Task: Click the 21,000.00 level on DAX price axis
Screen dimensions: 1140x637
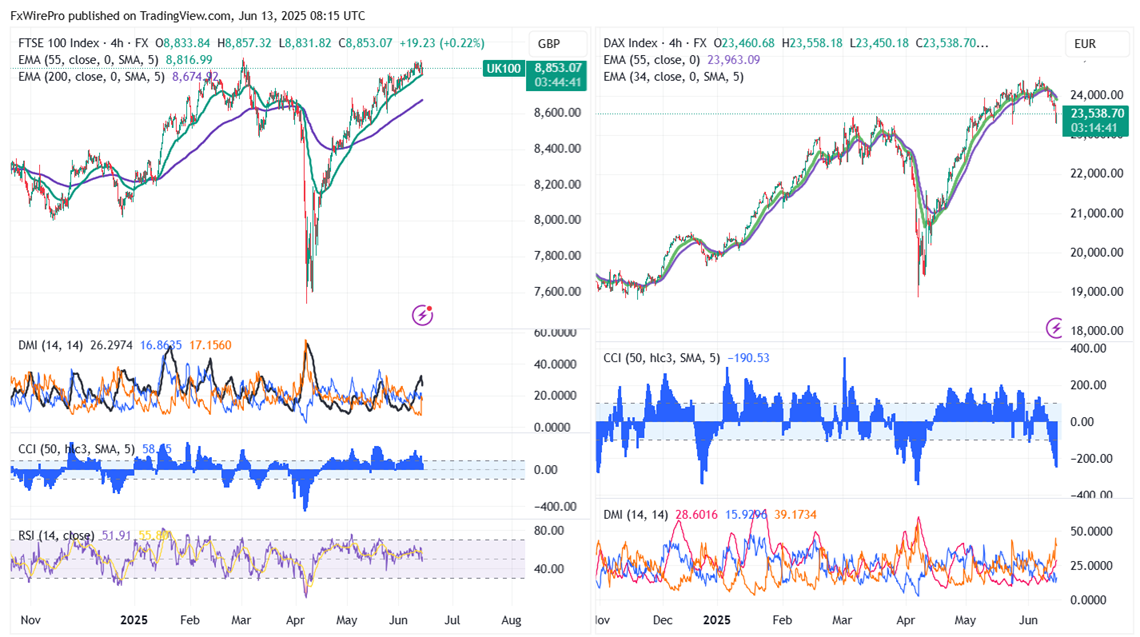Action: pos(1096,213)
